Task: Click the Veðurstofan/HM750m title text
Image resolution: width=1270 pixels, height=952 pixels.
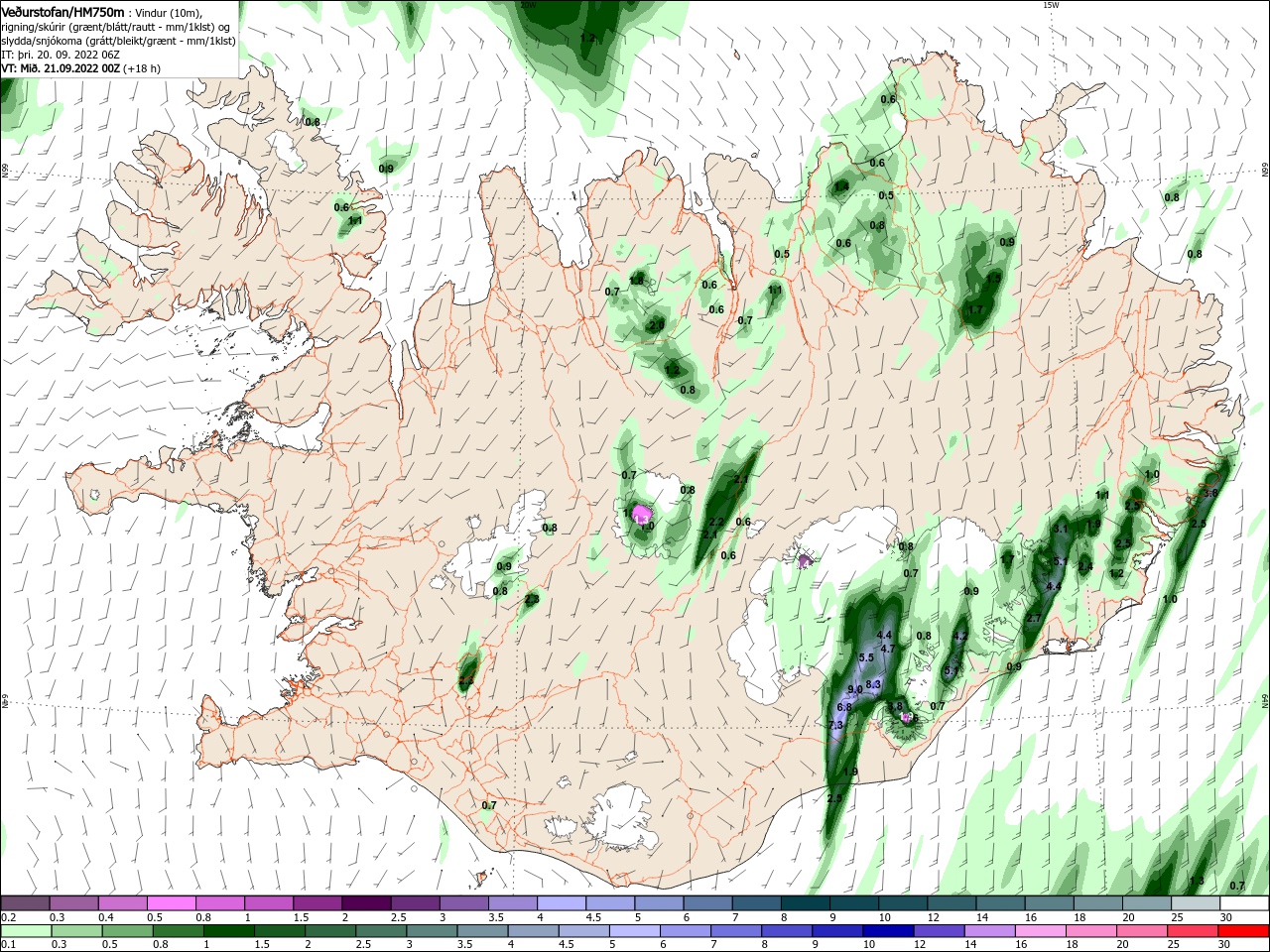Action: (63, 11)
